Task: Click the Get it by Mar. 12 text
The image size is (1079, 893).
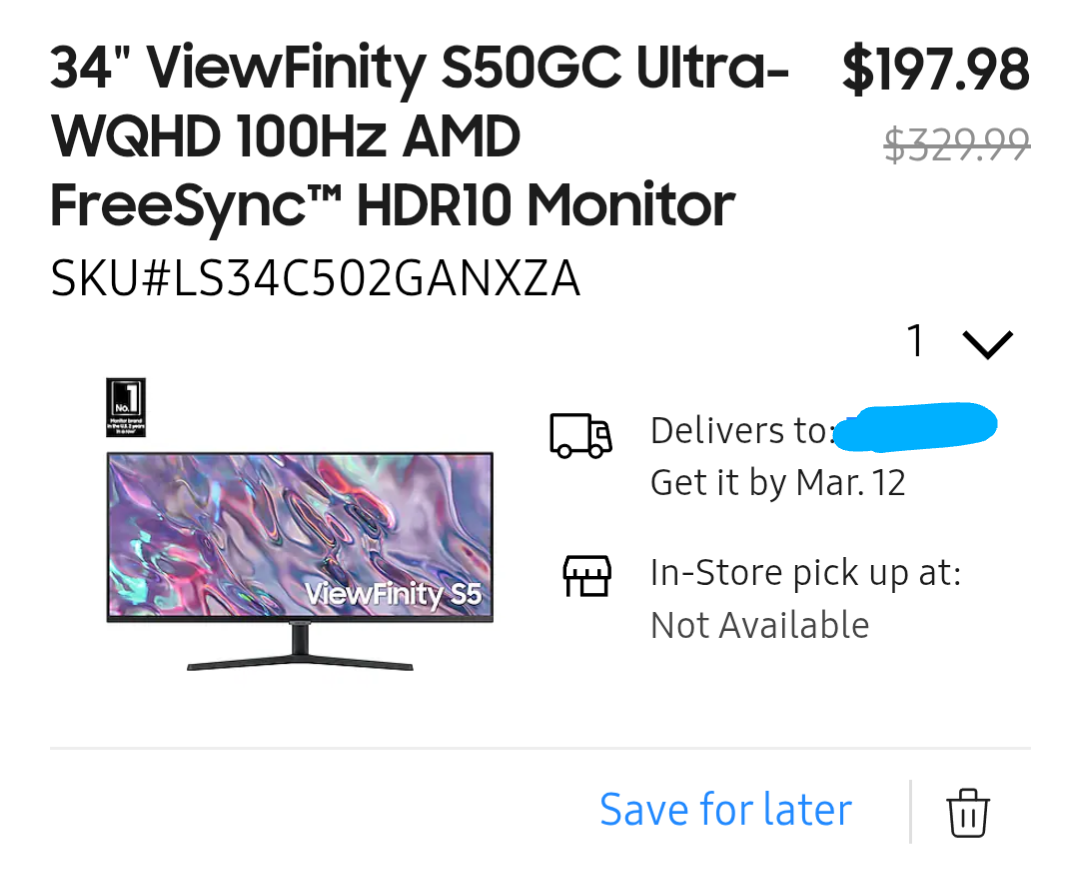Action: pyautogui.click(x=778, y=482)
